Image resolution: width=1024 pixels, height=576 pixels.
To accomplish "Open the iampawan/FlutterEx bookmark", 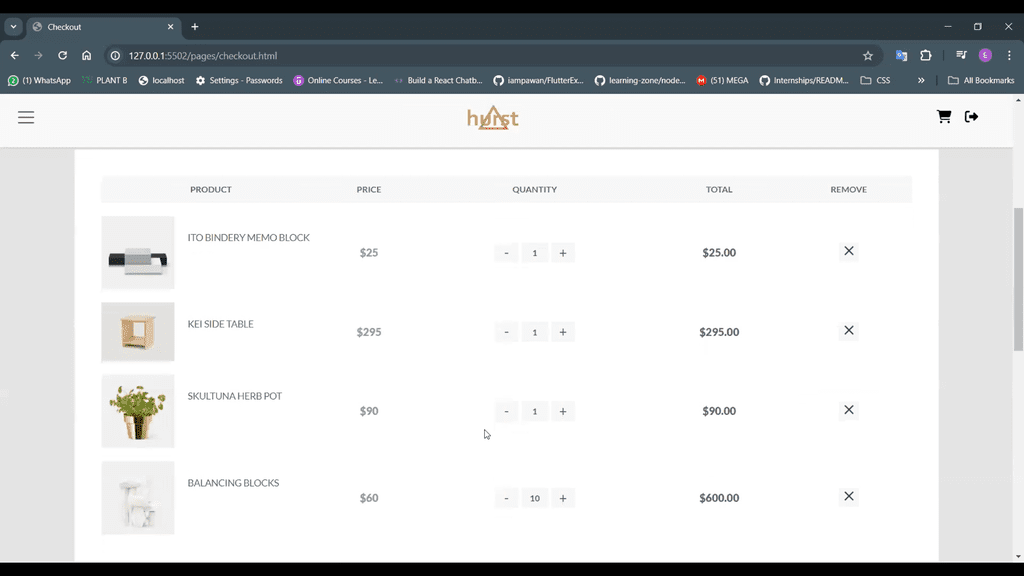I will [539, 80].
